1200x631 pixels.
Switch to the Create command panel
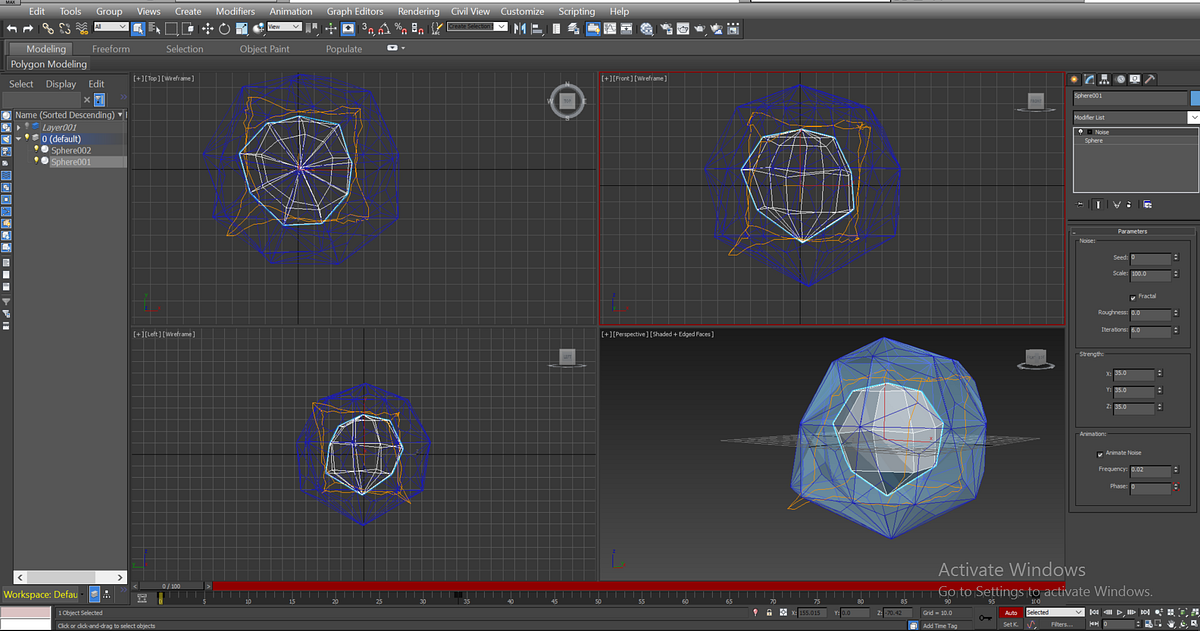pos(1075,79)
